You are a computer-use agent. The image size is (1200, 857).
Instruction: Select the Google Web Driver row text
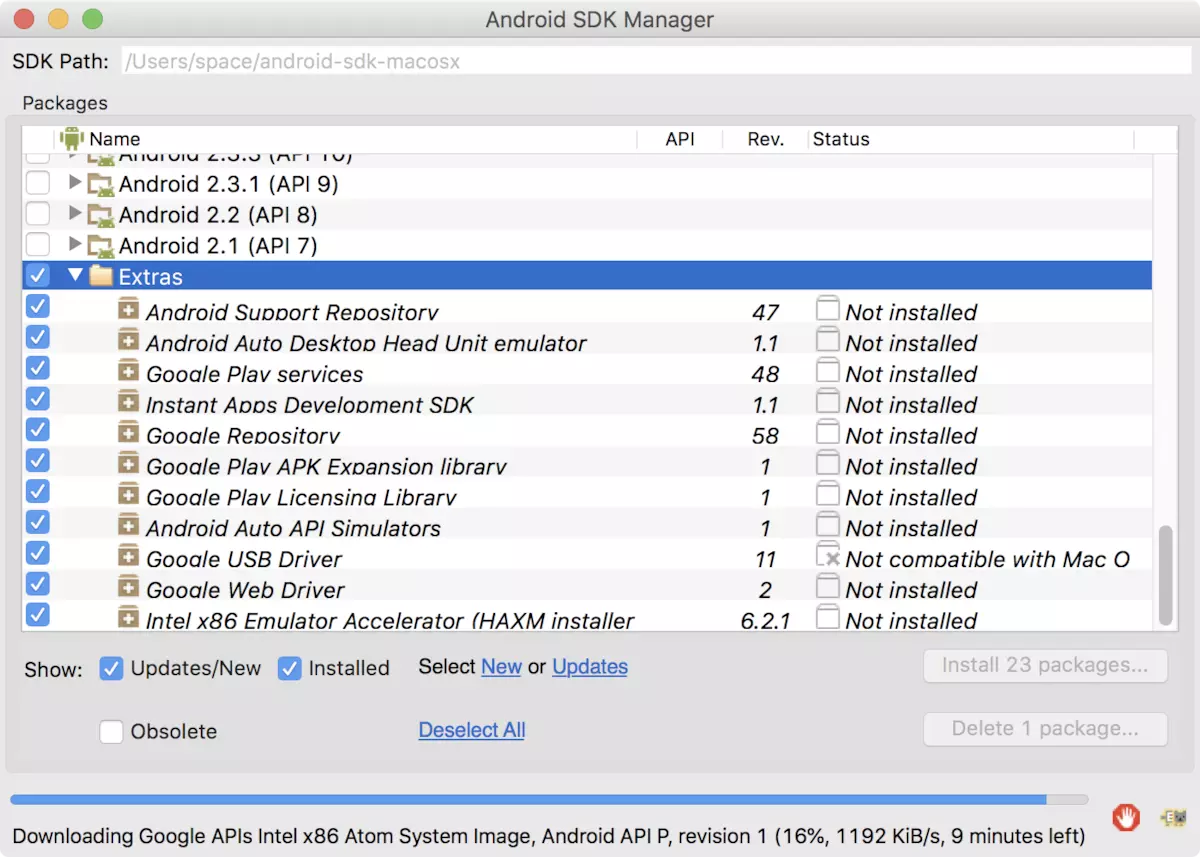246,590
